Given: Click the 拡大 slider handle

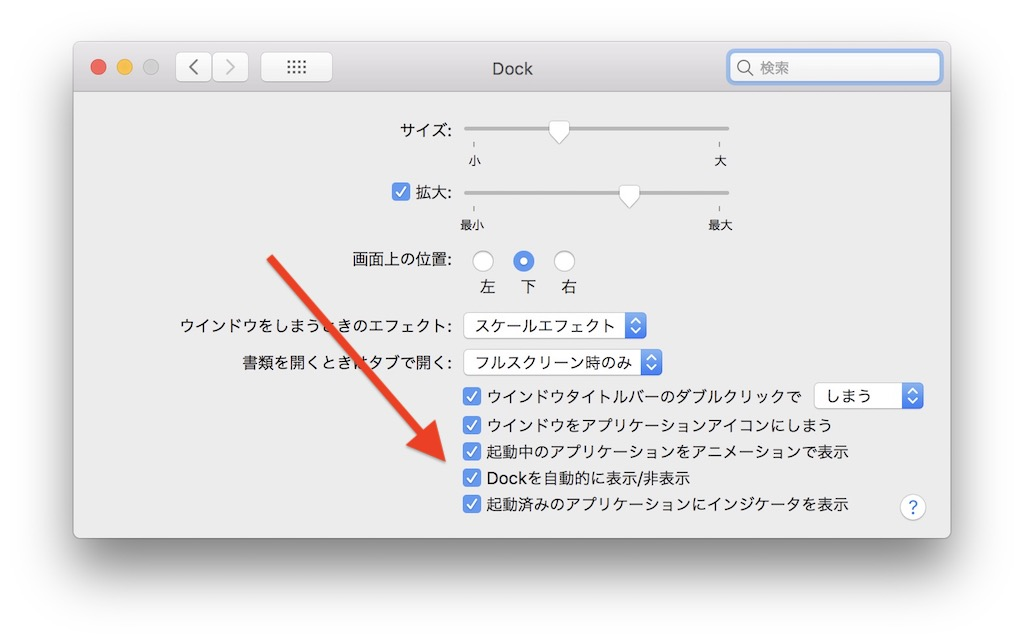Looking at the screenshot, I should [x=628, y=197].
